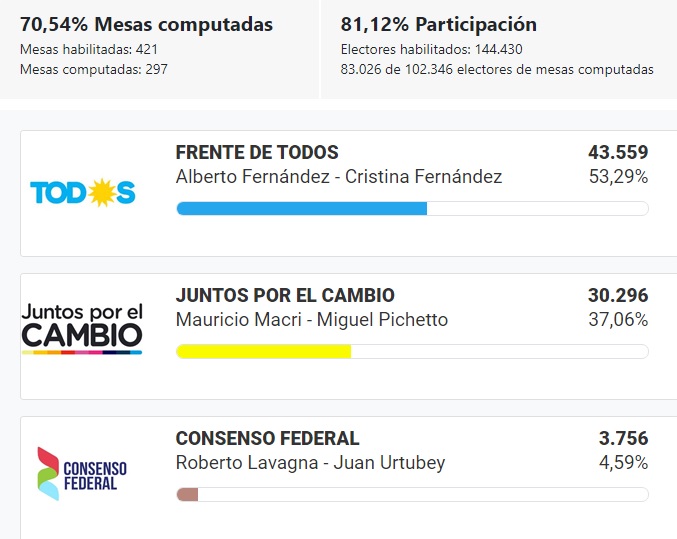Click the Frente de Todos logo
Image resolution: width=677 pixels, height=539 pixels.
click(83, 193)
